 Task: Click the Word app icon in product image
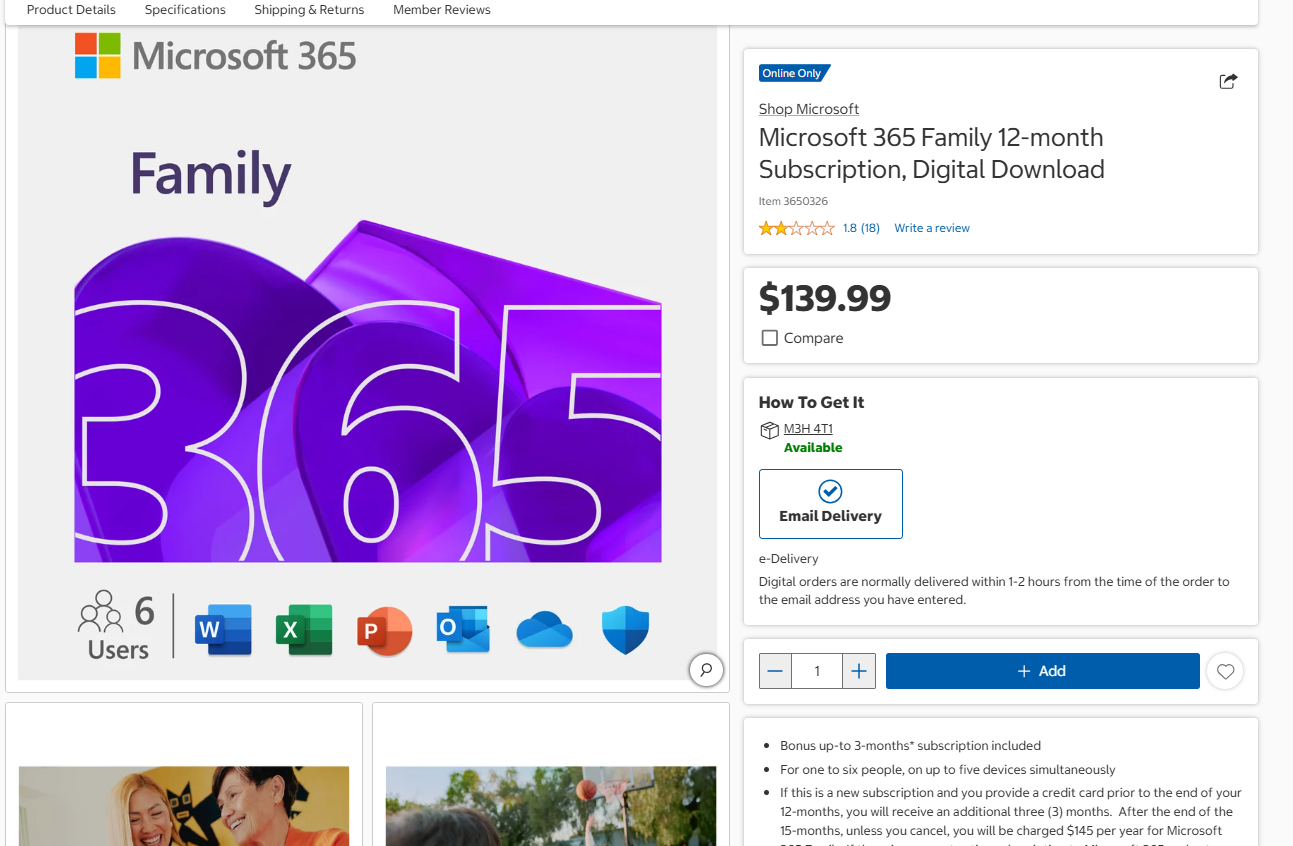point(223,630)
